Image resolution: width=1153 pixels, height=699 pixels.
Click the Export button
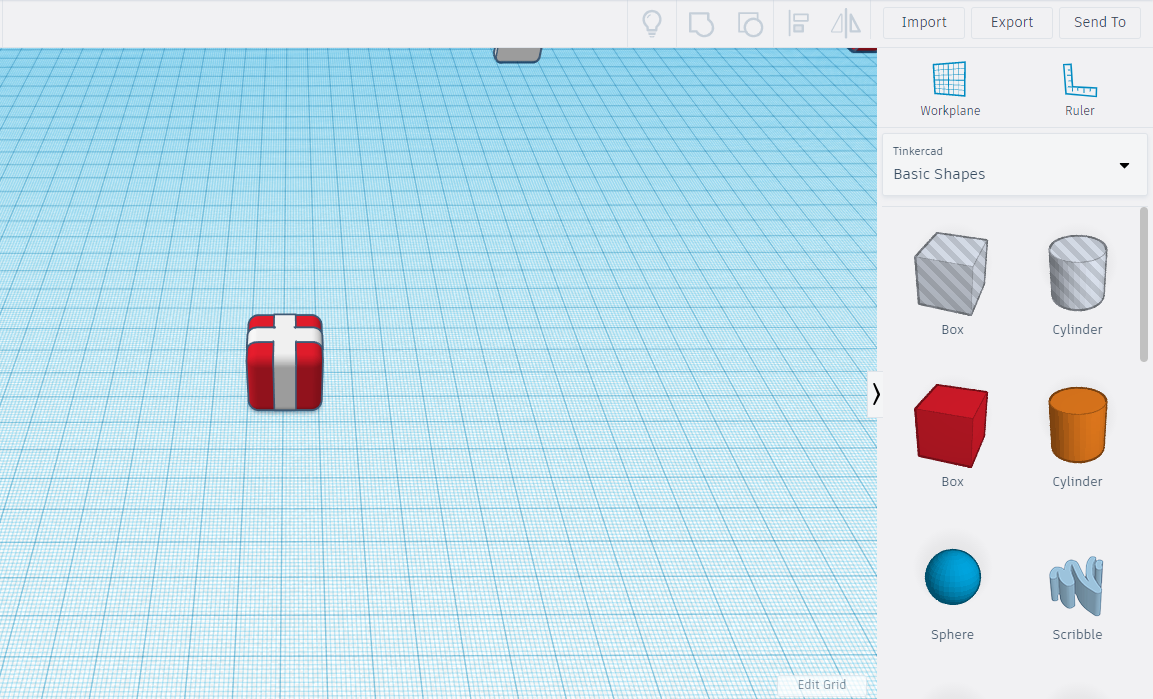[1011, 23]
